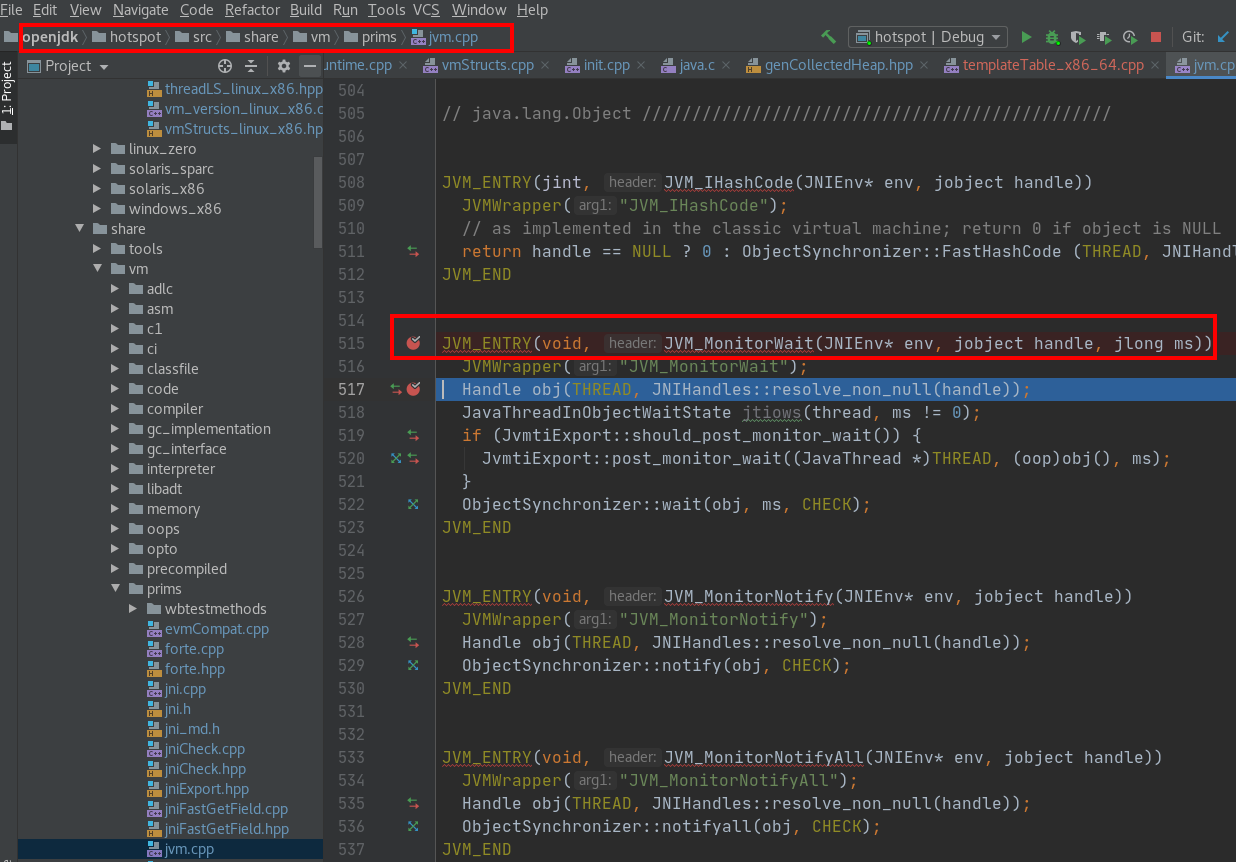Click run with clock icon
The width and height of the screenshot is (1236, 862).
point(1130,37)
